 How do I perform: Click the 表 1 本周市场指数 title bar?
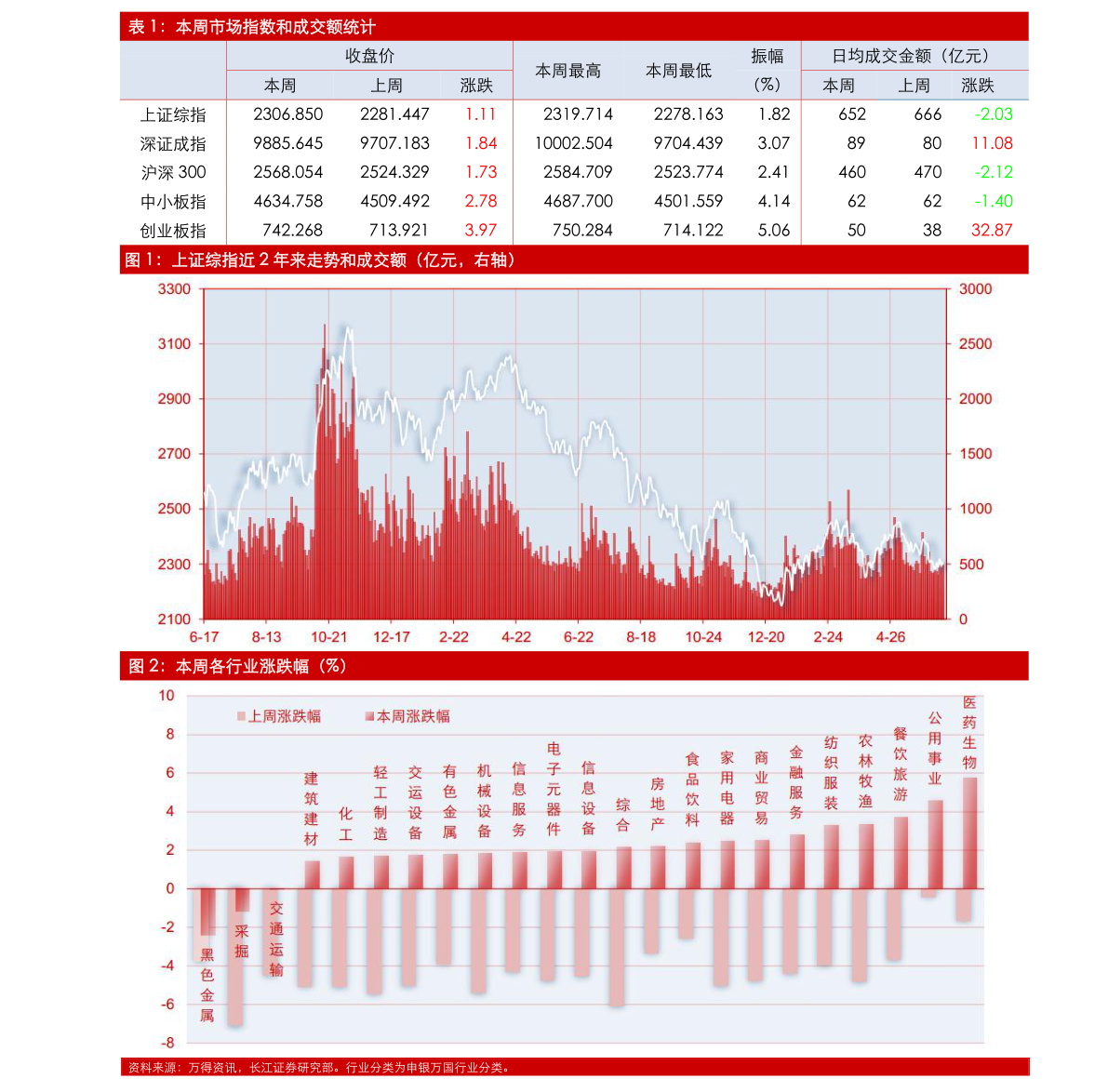tap(251, 27)
